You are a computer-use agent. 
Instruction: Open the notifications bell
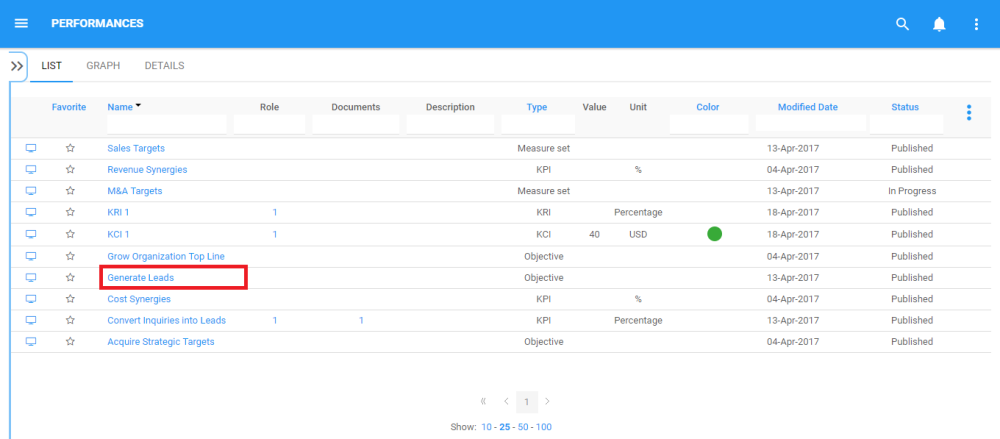coord(939,24)
